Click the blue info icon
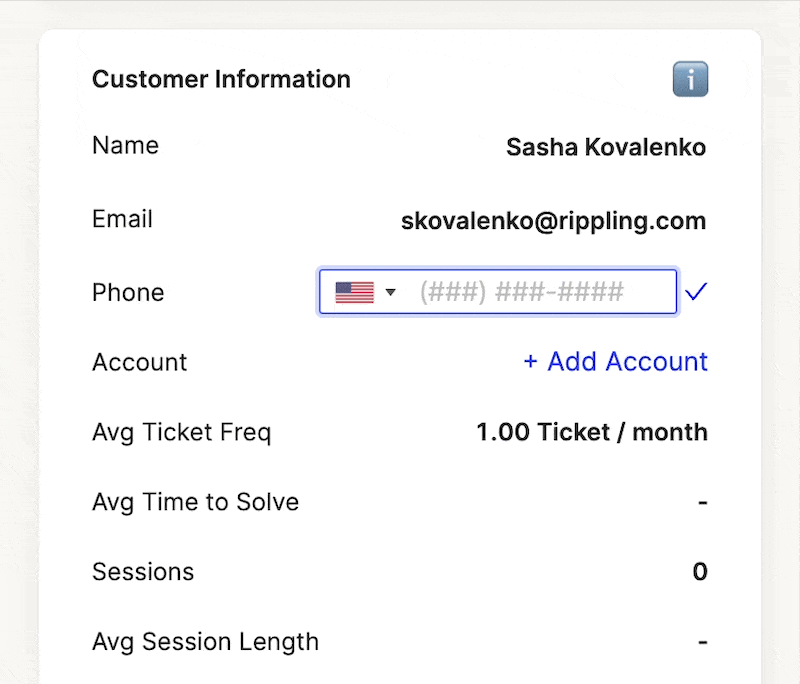800x684 pixels. coord(690,79)
